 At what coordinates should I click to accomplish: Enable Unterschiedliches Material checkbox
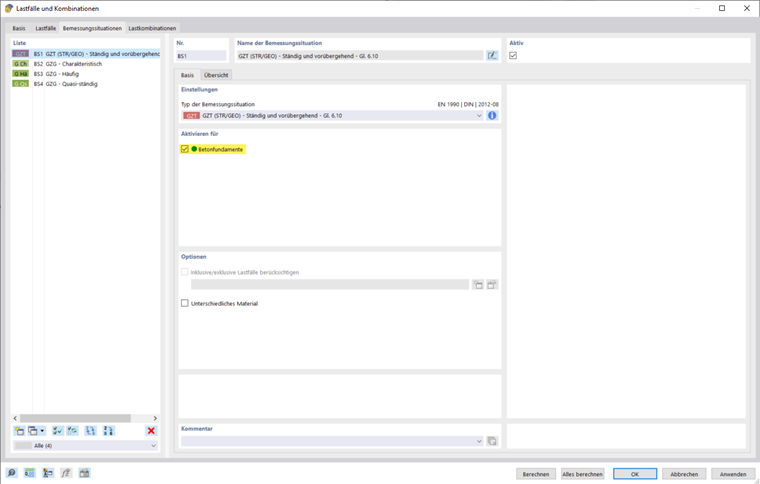click(185, 303)
